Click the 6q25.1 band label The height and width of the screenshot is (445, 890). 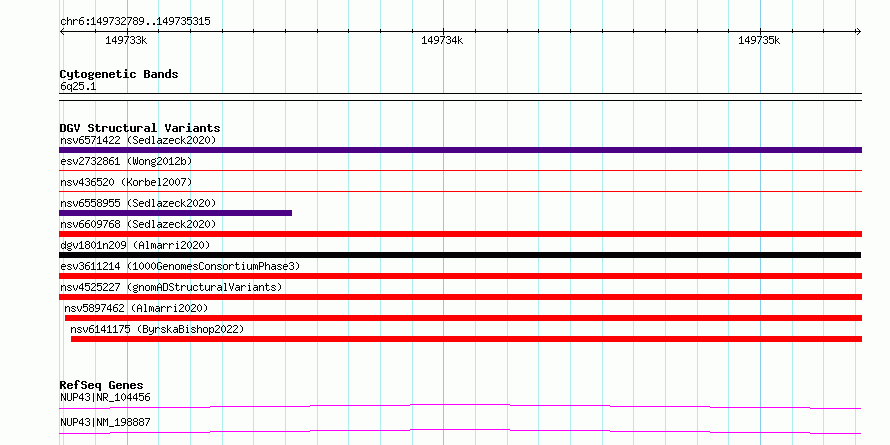point(78,87)
